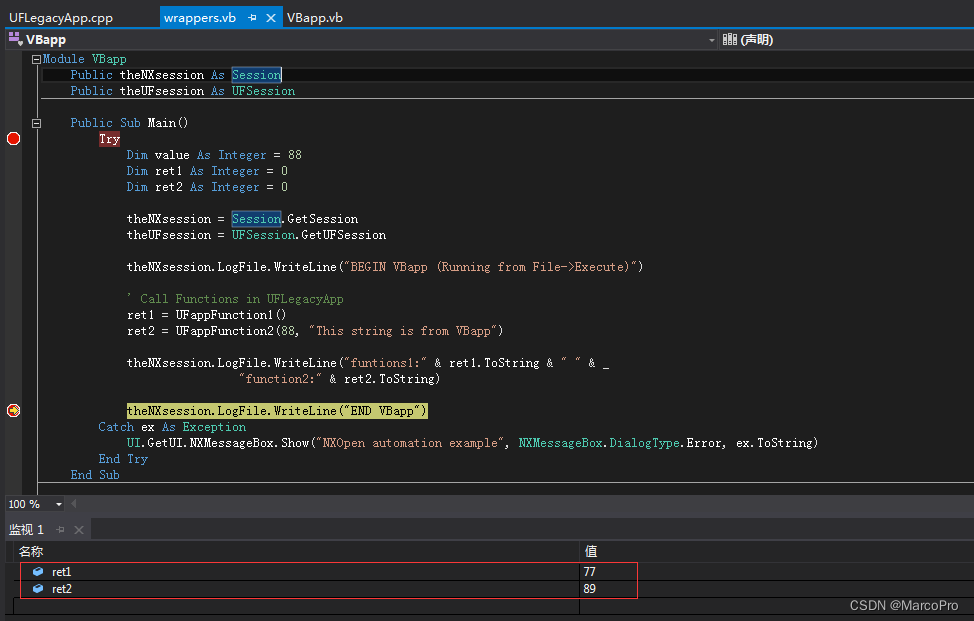Pin the wrappers.vb document tab

(252, 17)
